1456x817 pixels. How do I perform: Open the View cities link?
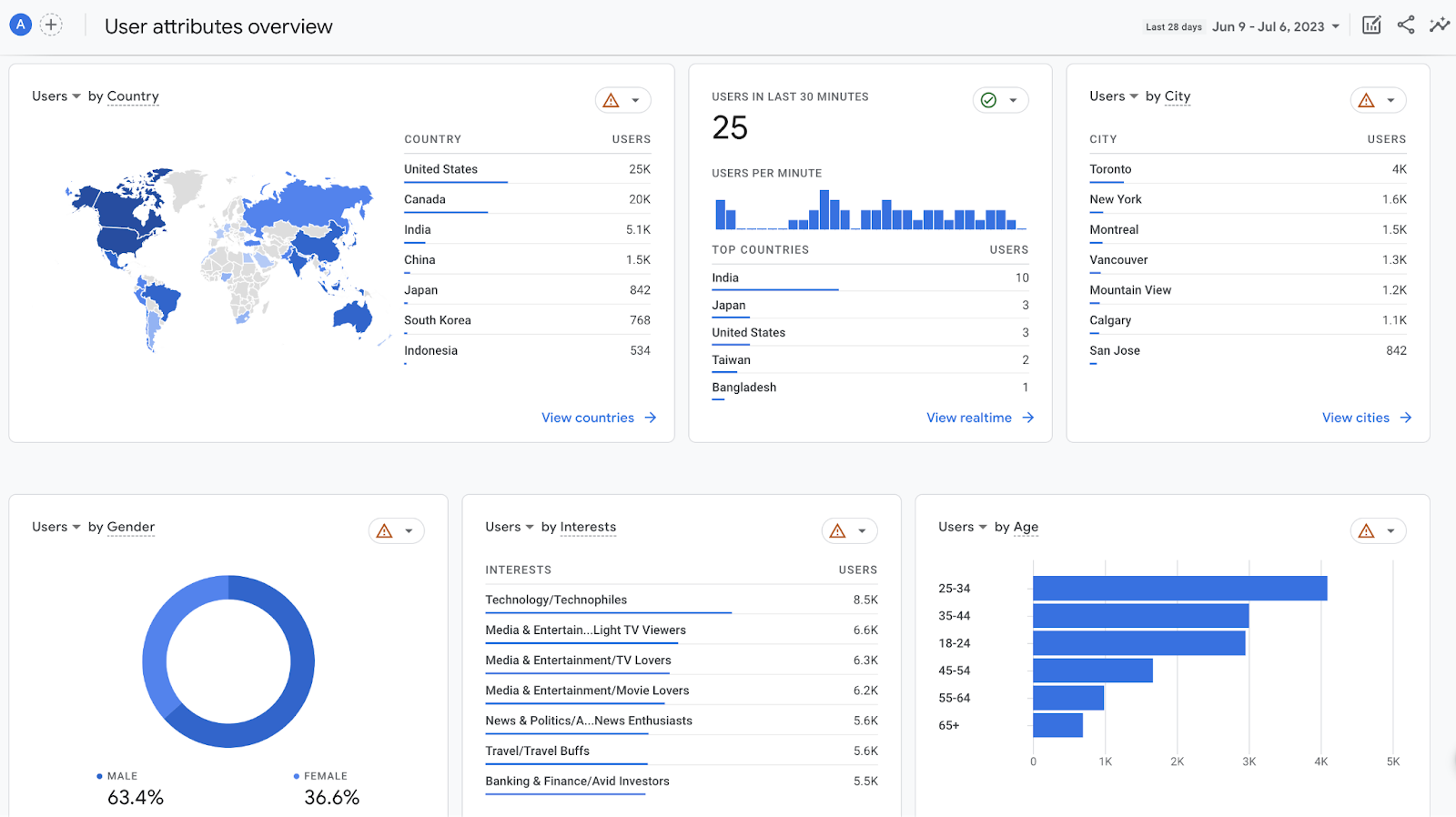1367,418
